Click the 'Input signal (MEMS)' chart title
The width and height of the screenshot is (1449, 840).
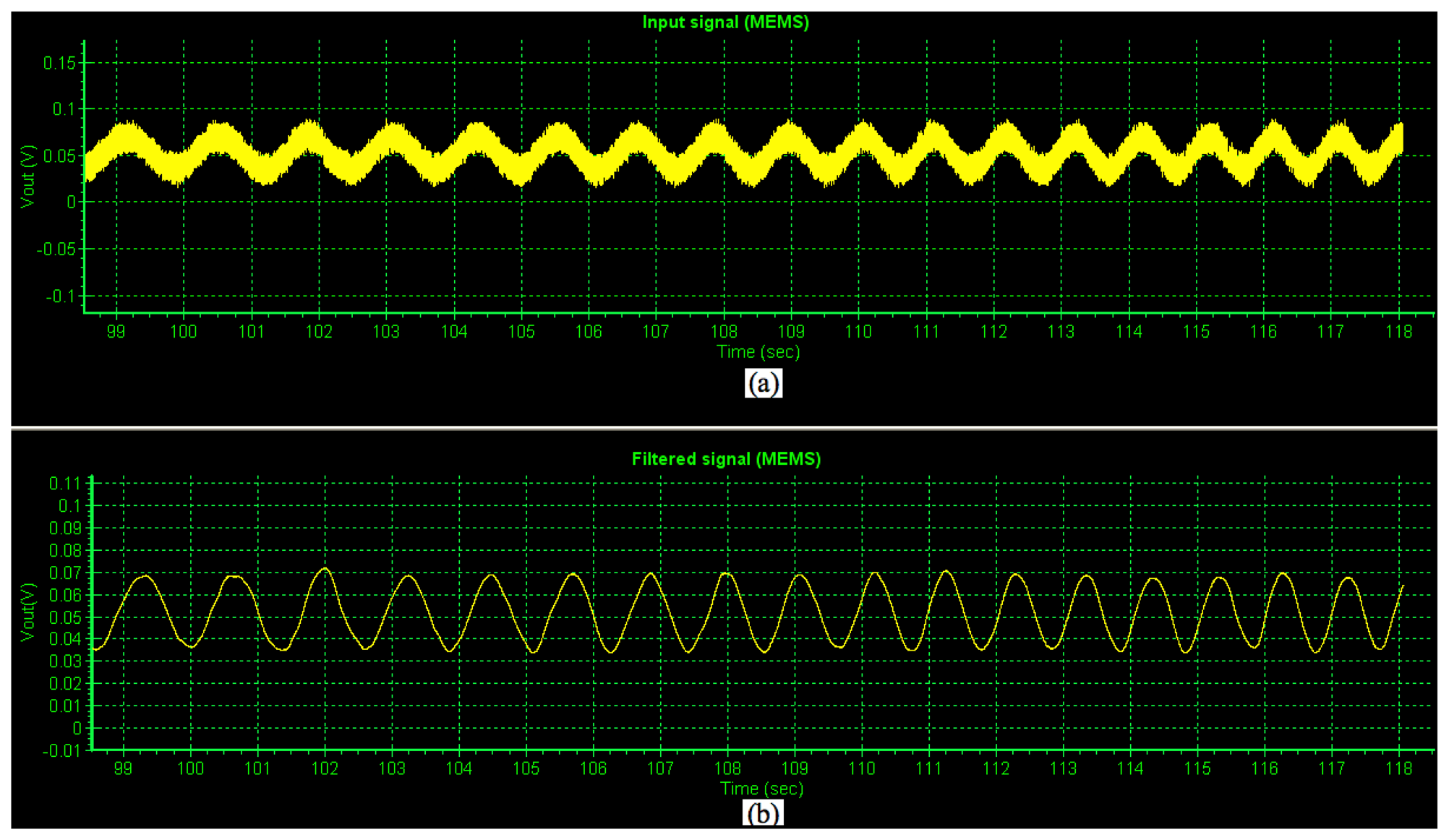[725, 22]
